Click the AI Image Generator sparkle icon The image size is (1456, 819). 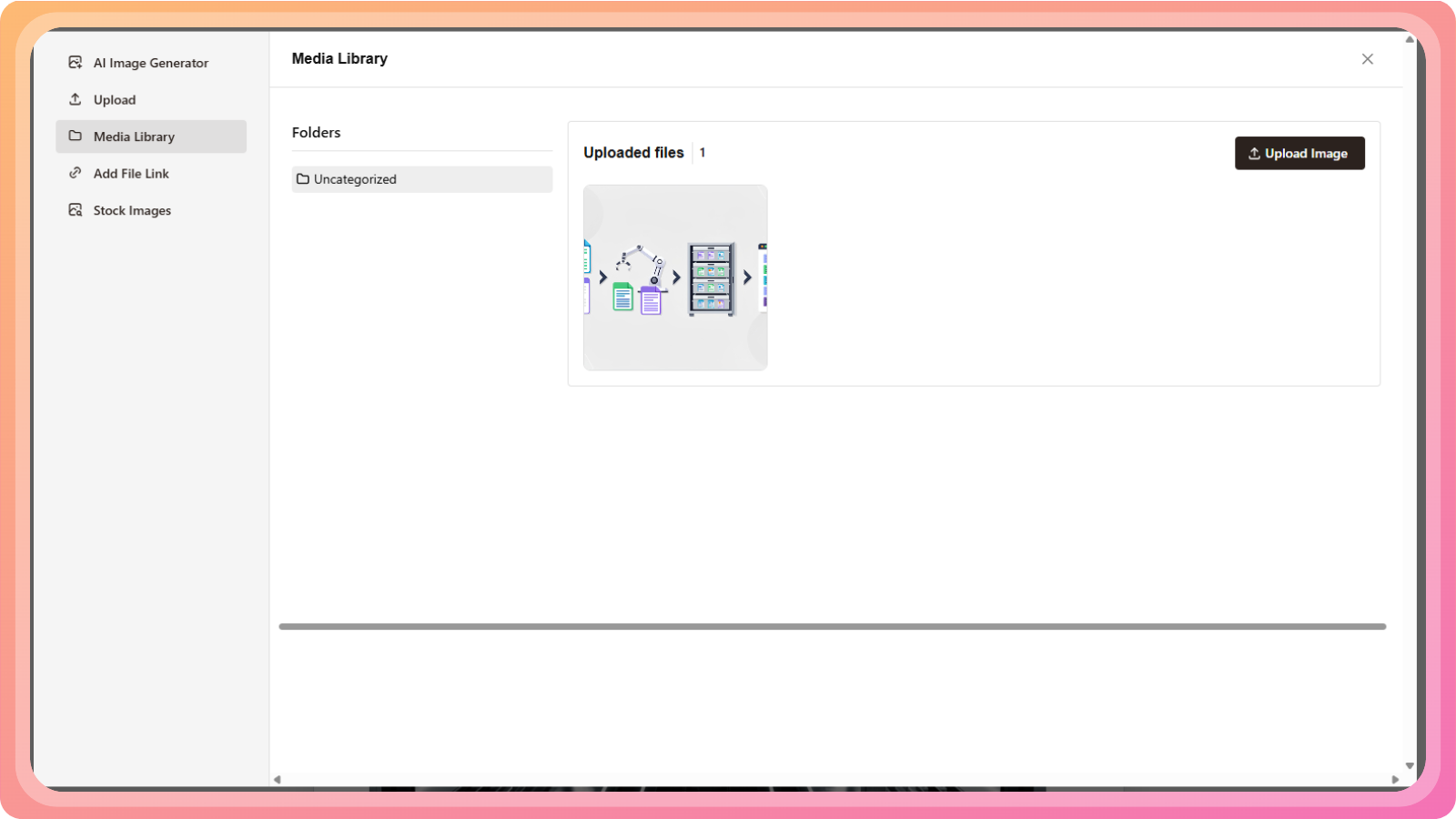click(x=76, y=63)
